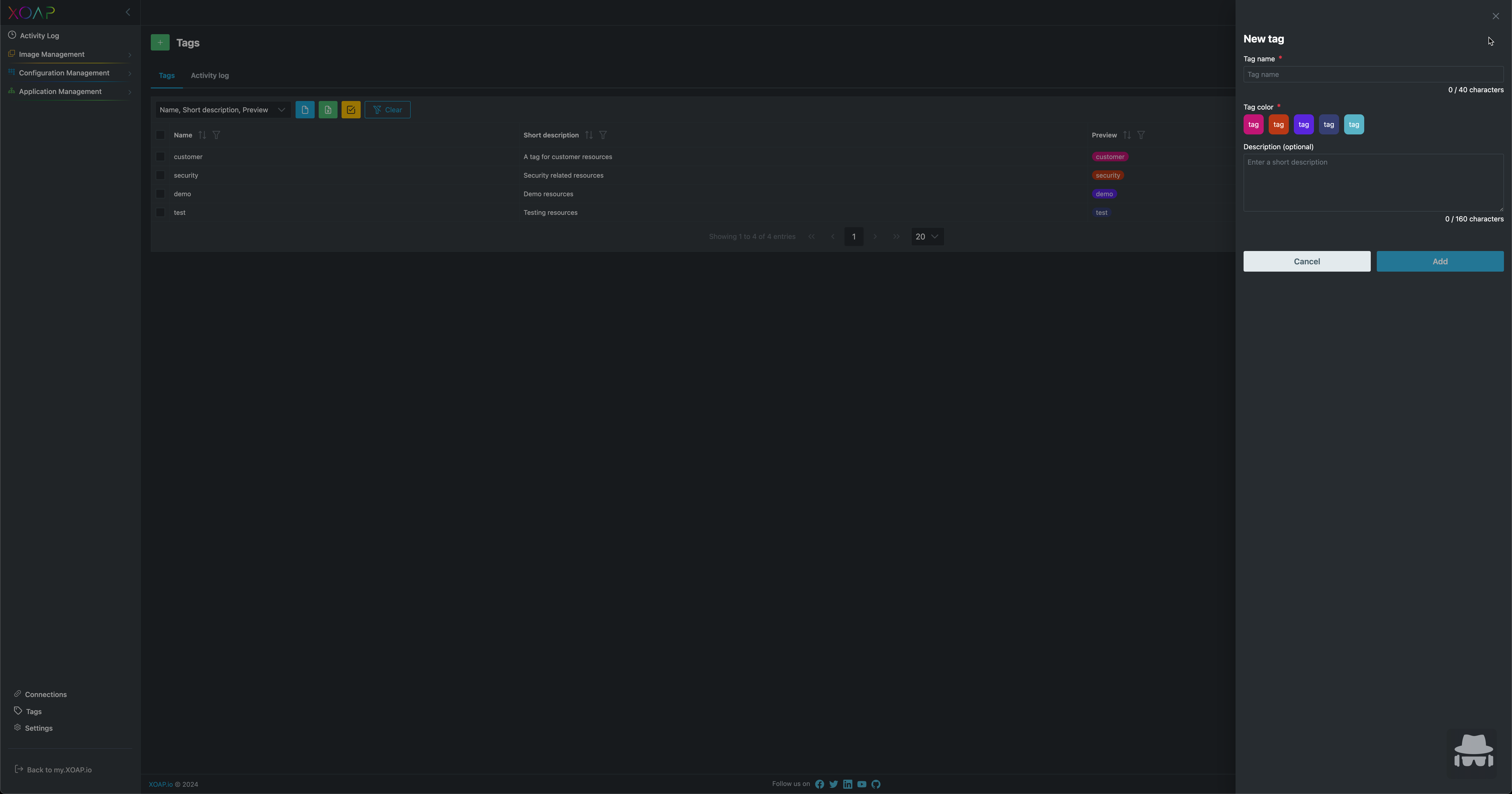The height and width of the screenshot is (794, 1512).
Task: Focus the short description text area
Action: [1374, 182]
